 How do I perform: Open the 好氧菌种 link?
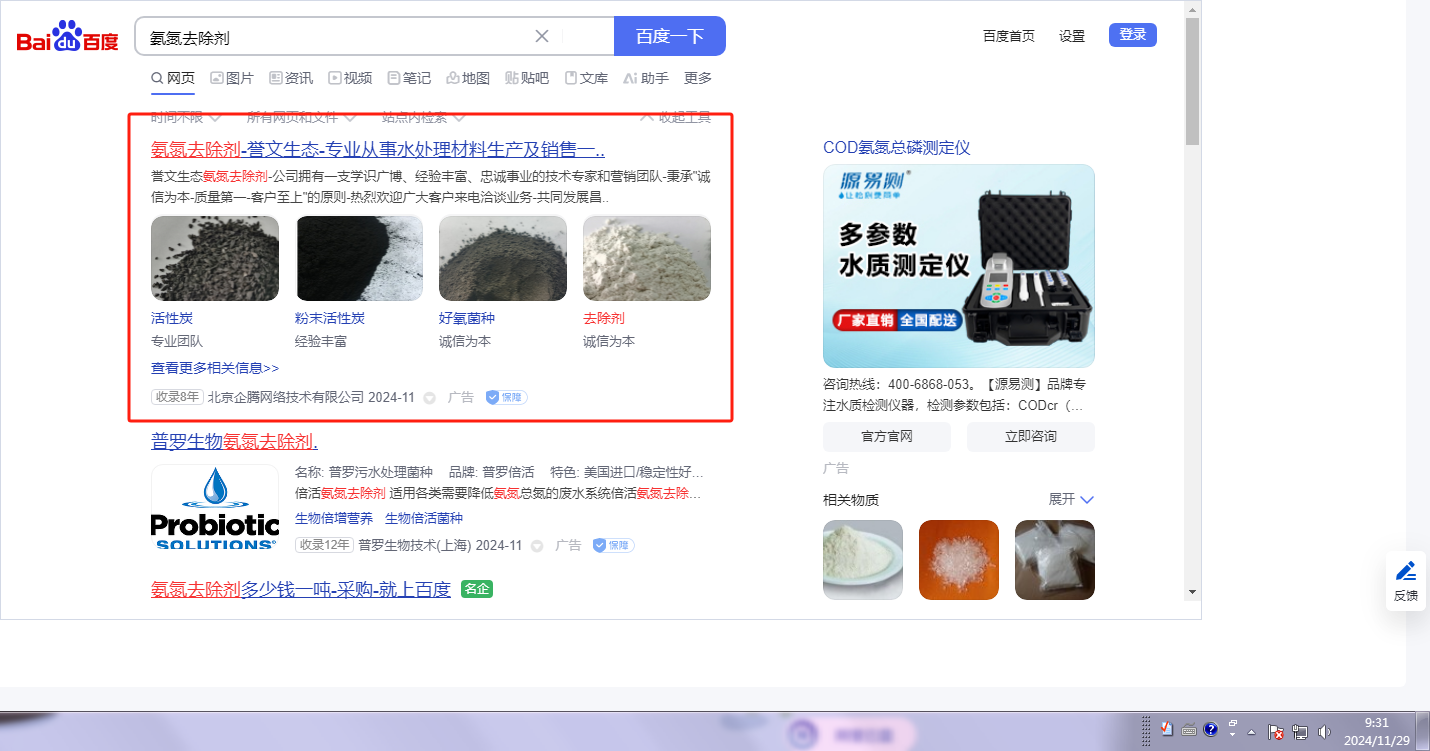point(467,318)
